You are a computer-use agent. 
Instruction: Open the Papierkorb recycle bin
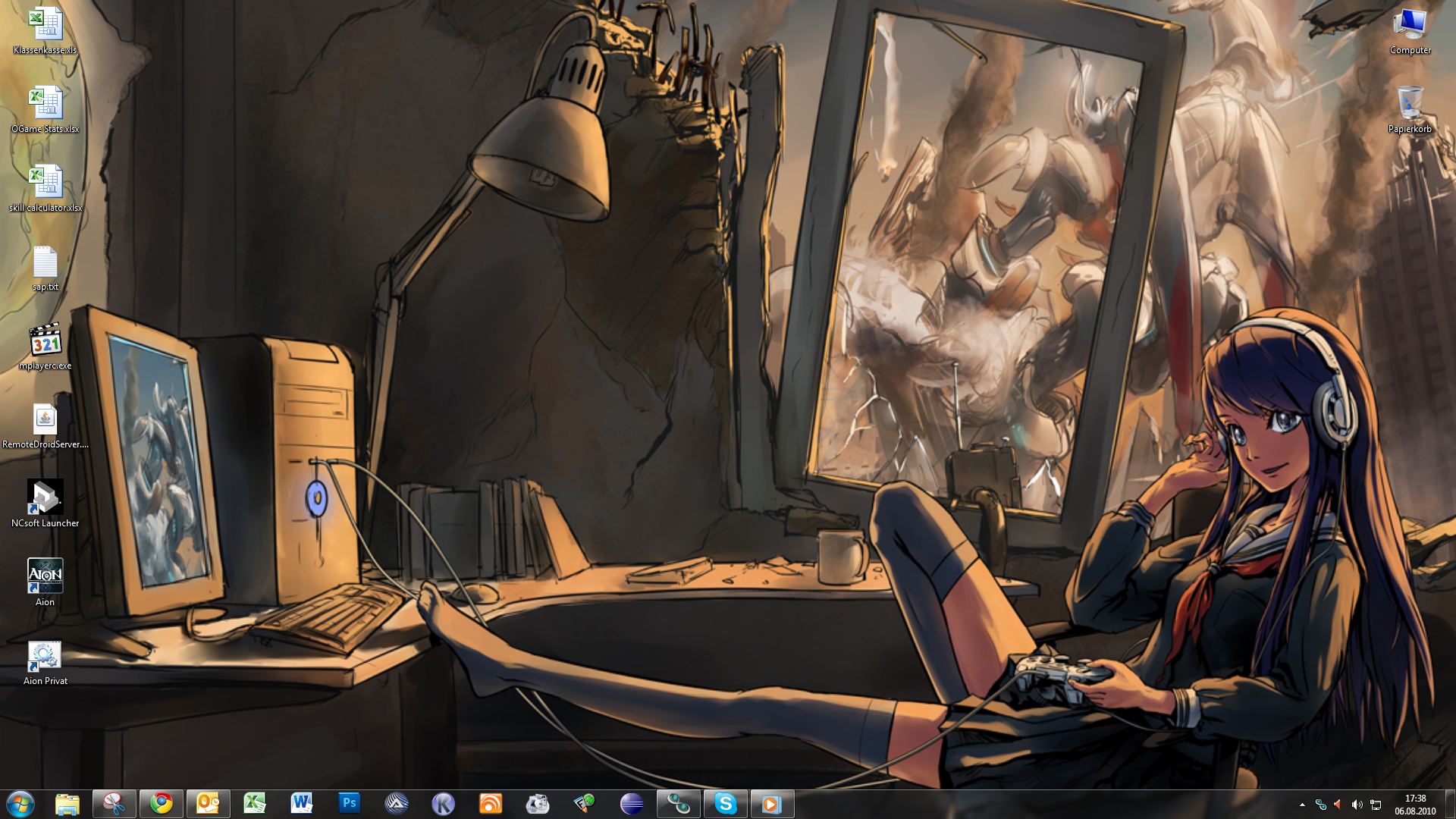tap(1410, 103)
